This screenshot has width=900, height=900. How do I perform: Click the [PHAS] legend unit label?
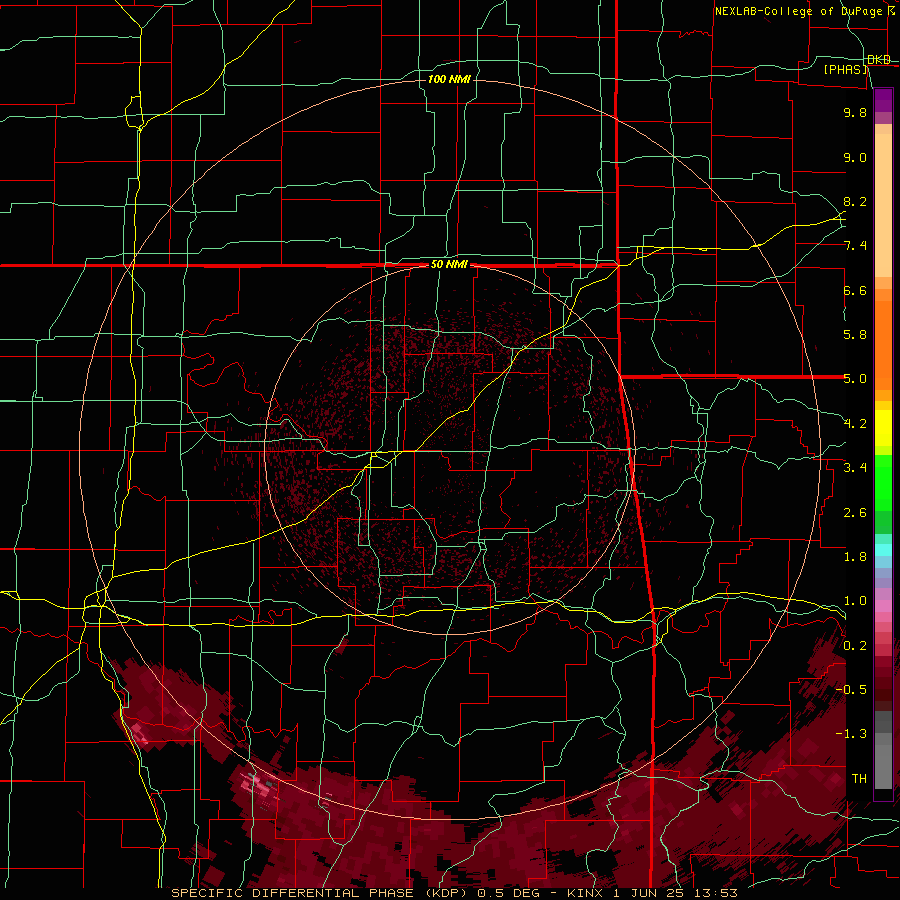coord(846,69)
